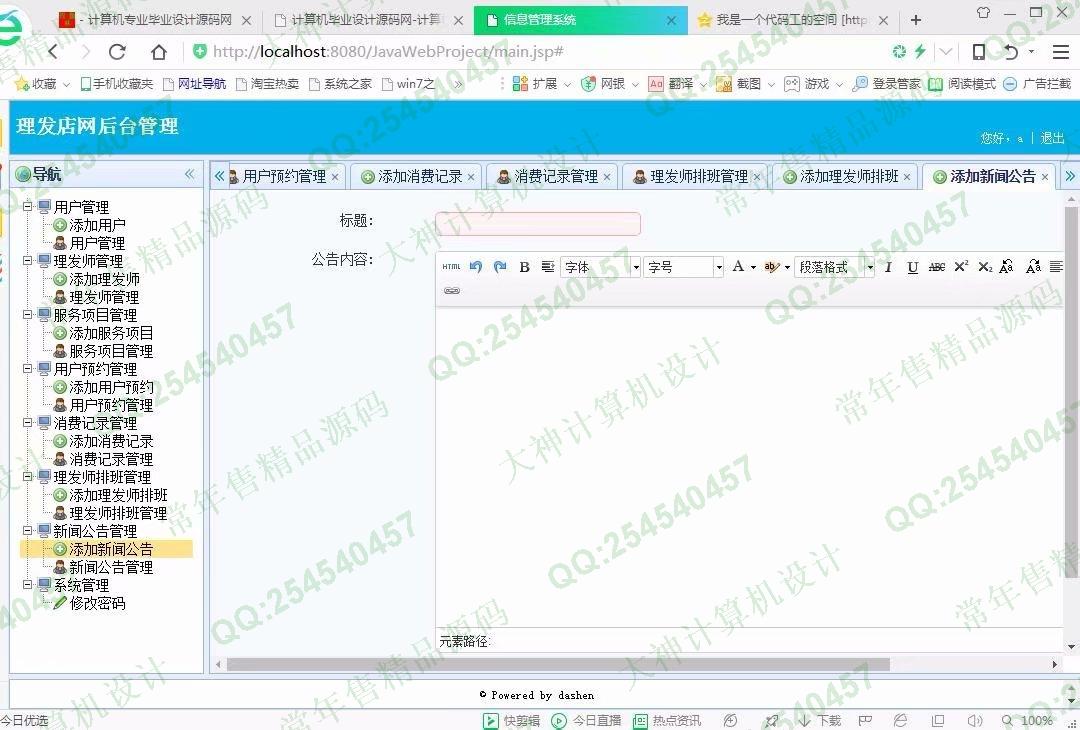The image size is (1080, 730).
Task: Click the editor redo arrow
Action: point(500,267)
